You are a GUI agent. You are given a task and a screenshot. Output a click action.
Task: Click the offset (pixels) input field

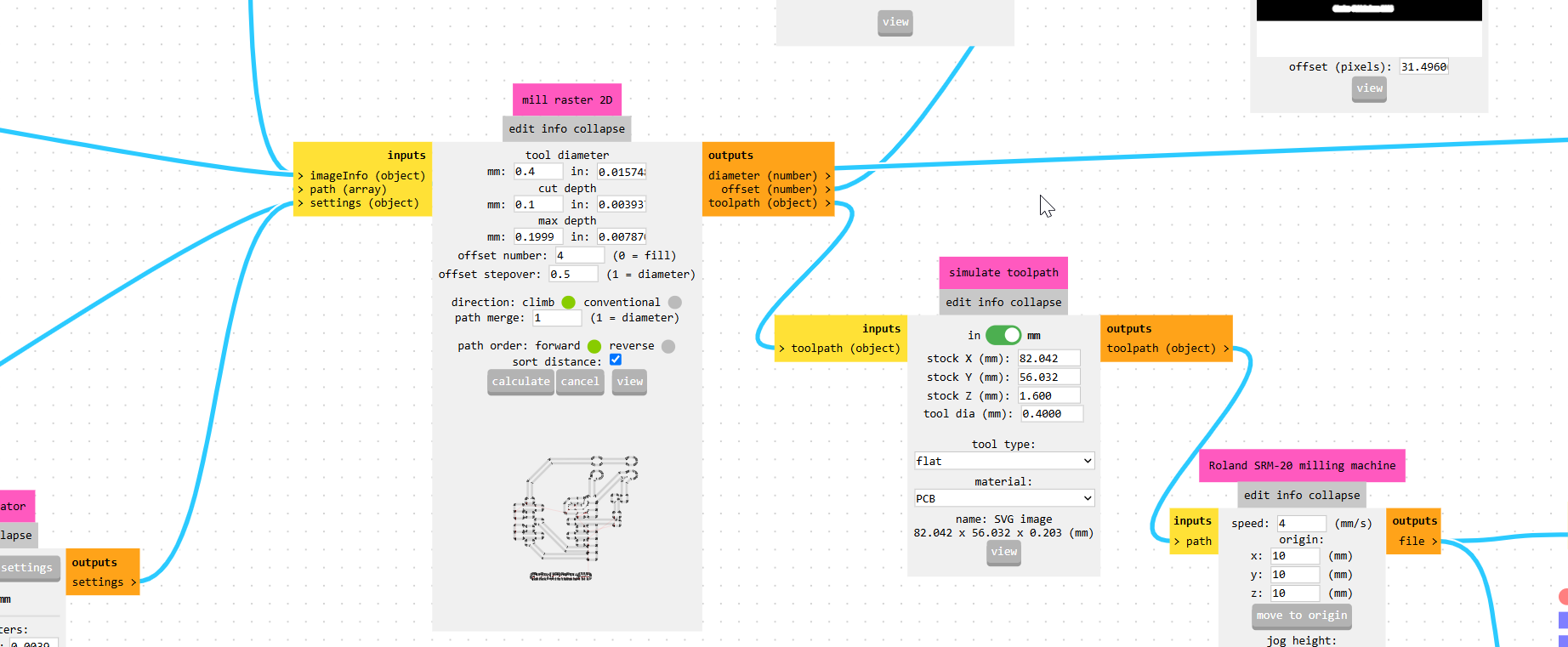click(x=1424, y=67)
